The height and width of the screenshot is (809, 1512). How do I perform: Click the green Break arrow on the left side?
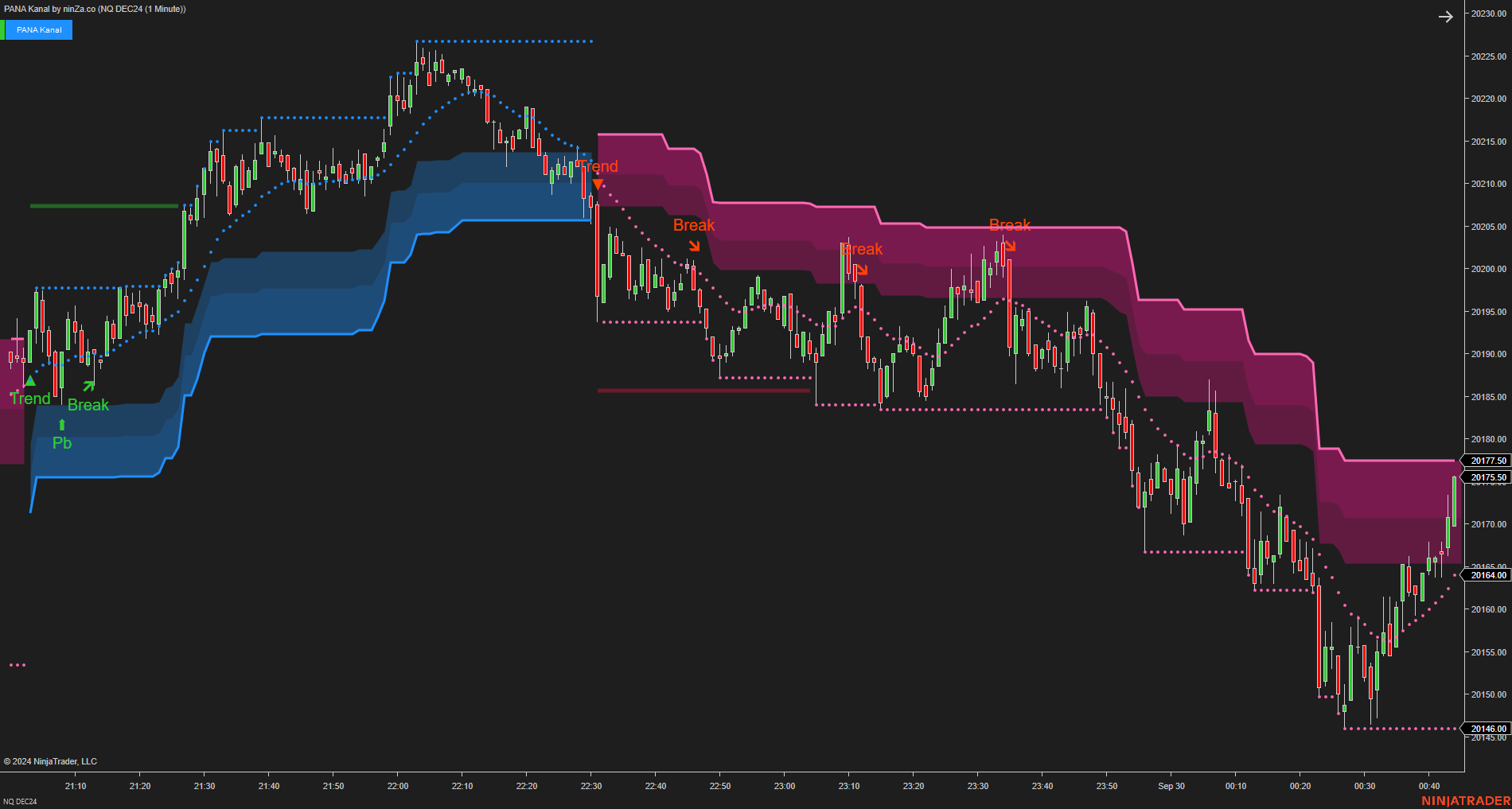pos(90,384)
